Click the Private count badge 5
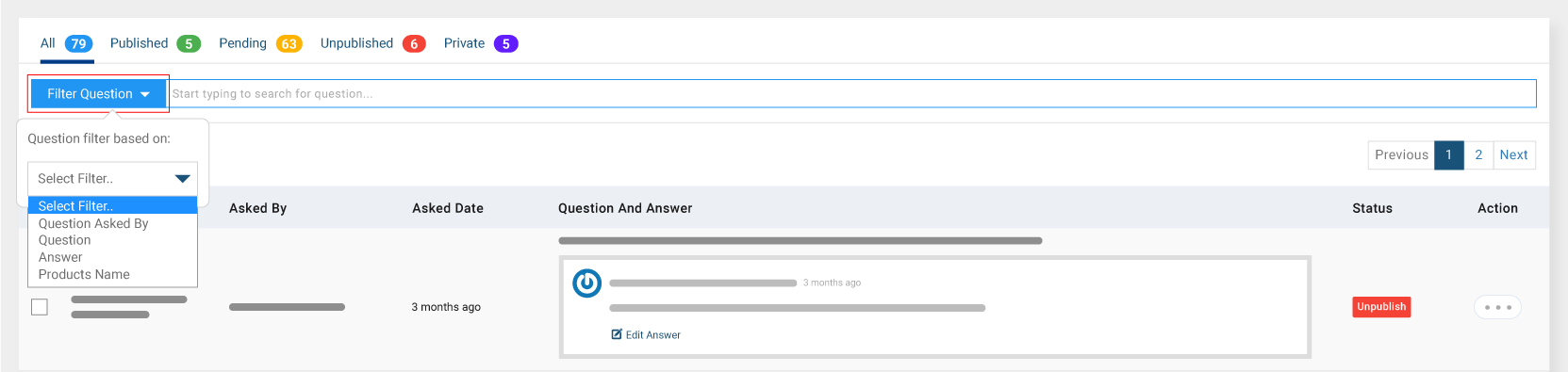 click(x=506, y=43)
